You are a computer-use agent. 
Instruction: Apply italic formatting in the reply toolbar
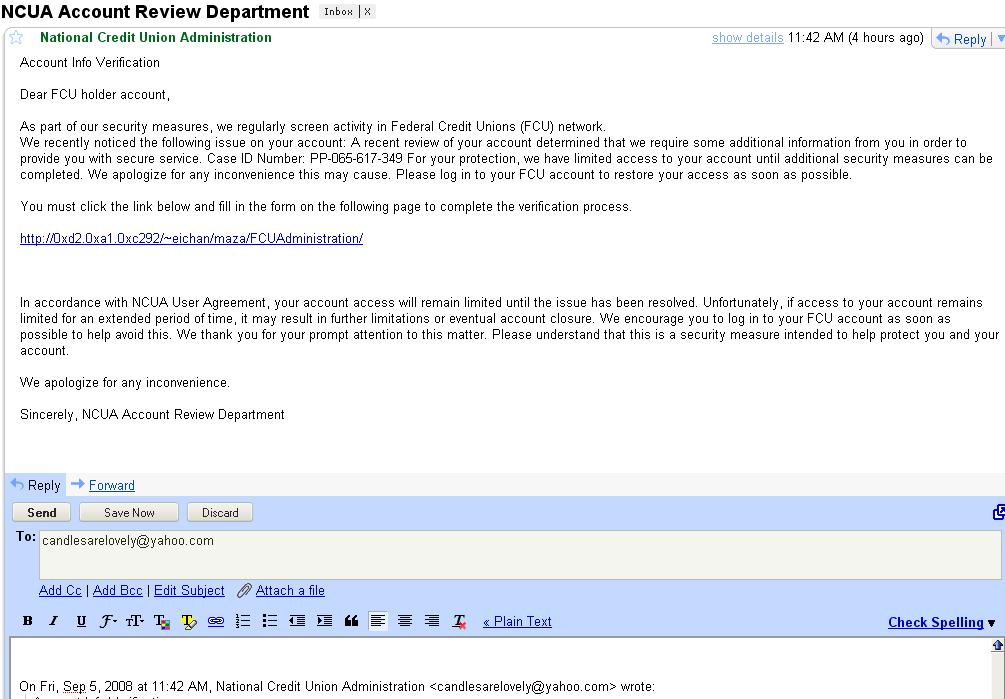pos(54,621)
